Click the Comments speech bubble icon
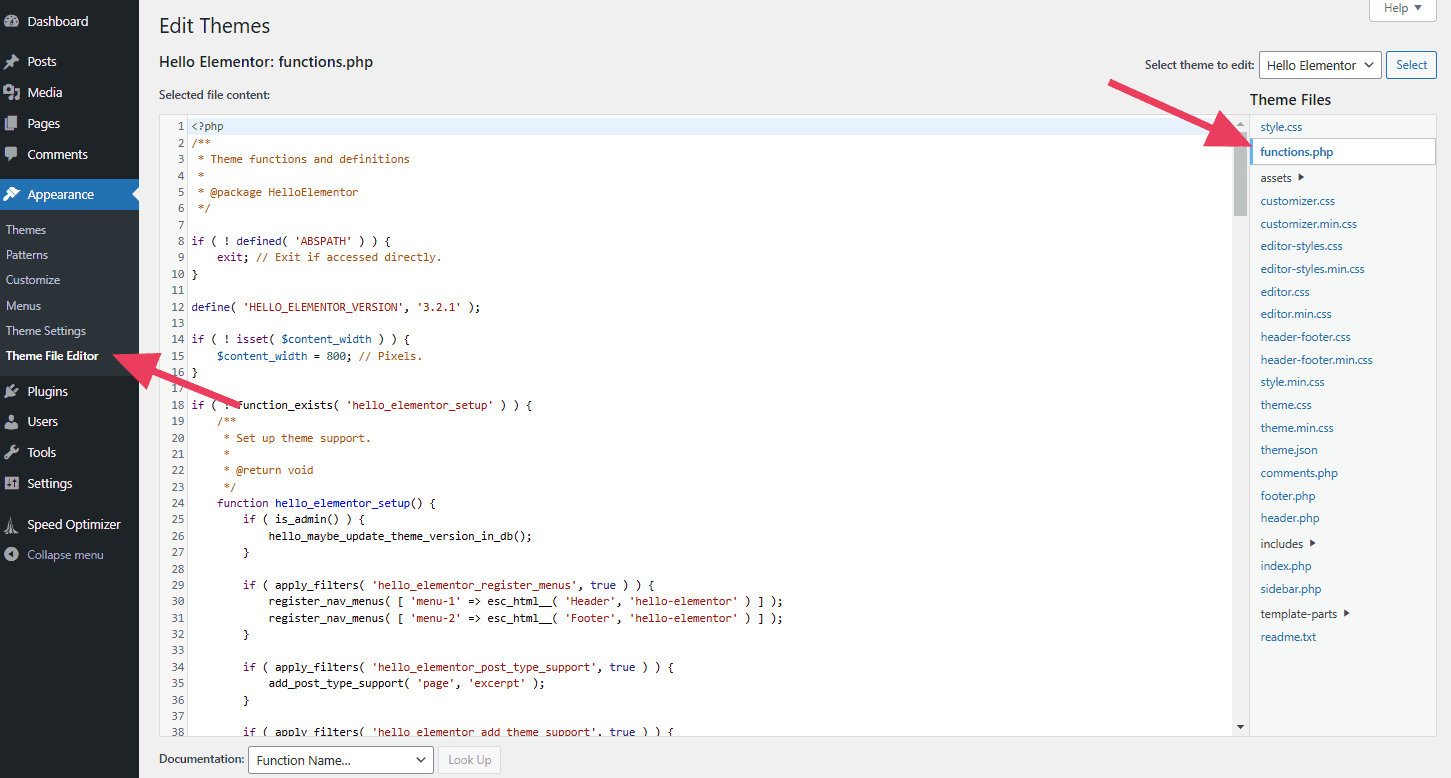The width and height of the screenshot is (1451, 778). 12,155
